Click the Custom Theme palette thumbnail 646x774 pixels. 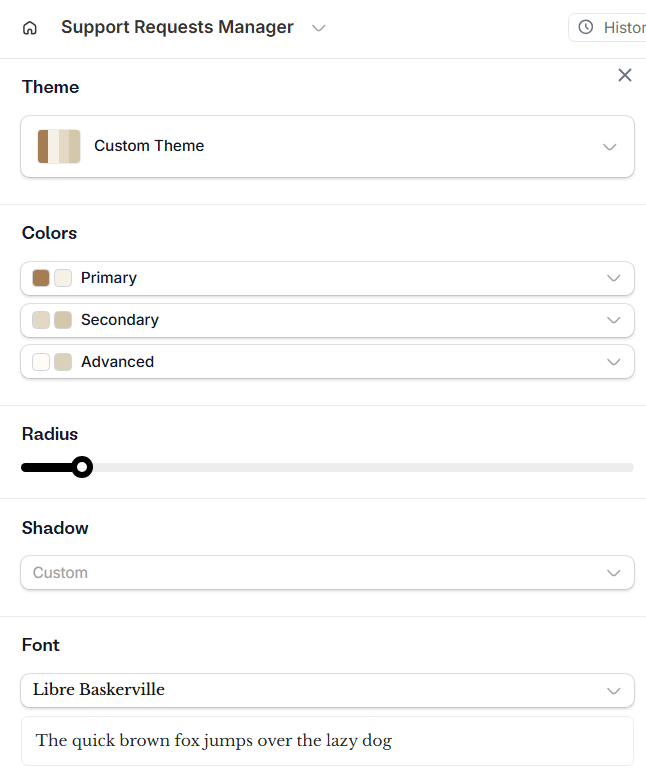(58, 146)
